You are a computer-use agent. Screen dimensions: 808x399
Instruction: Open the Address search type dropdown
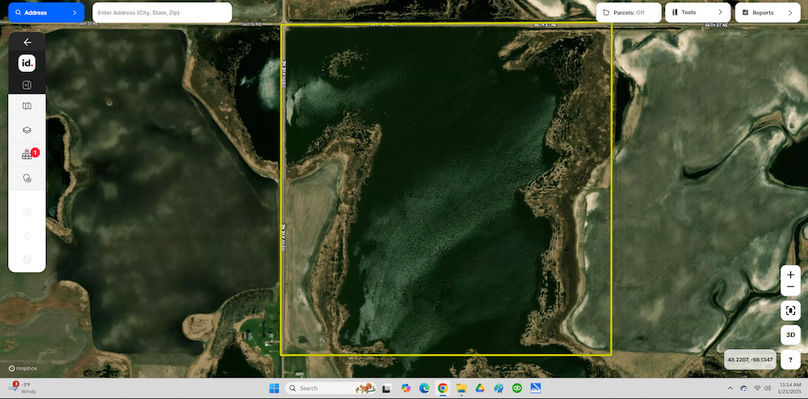coord(46,12)
